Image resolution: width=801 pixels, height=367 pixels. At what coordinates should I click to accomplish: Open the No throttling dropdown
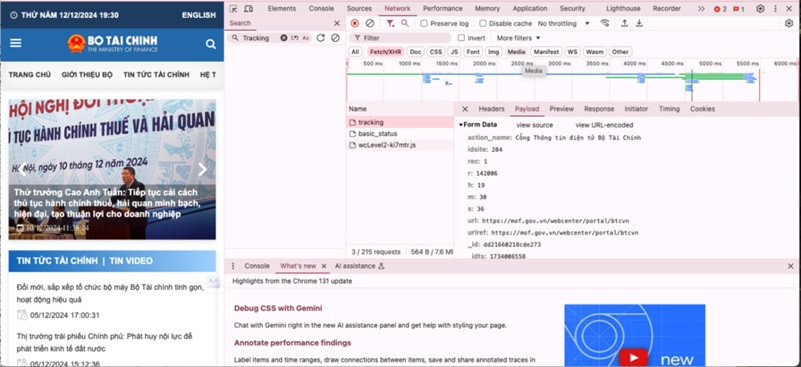pos(563,24)
